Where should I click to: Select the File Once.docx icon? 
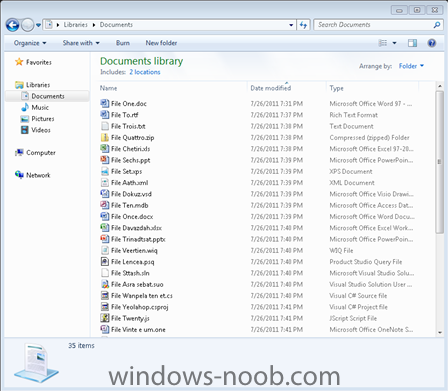(x=105, y=216)
